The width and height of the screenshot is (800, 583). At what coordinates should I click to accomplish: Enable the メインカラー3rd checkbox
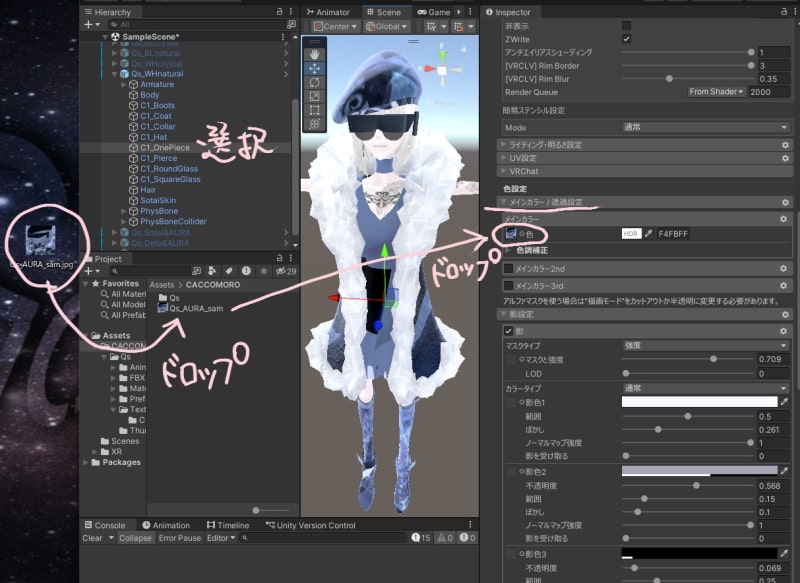click(x=509, y=285)
